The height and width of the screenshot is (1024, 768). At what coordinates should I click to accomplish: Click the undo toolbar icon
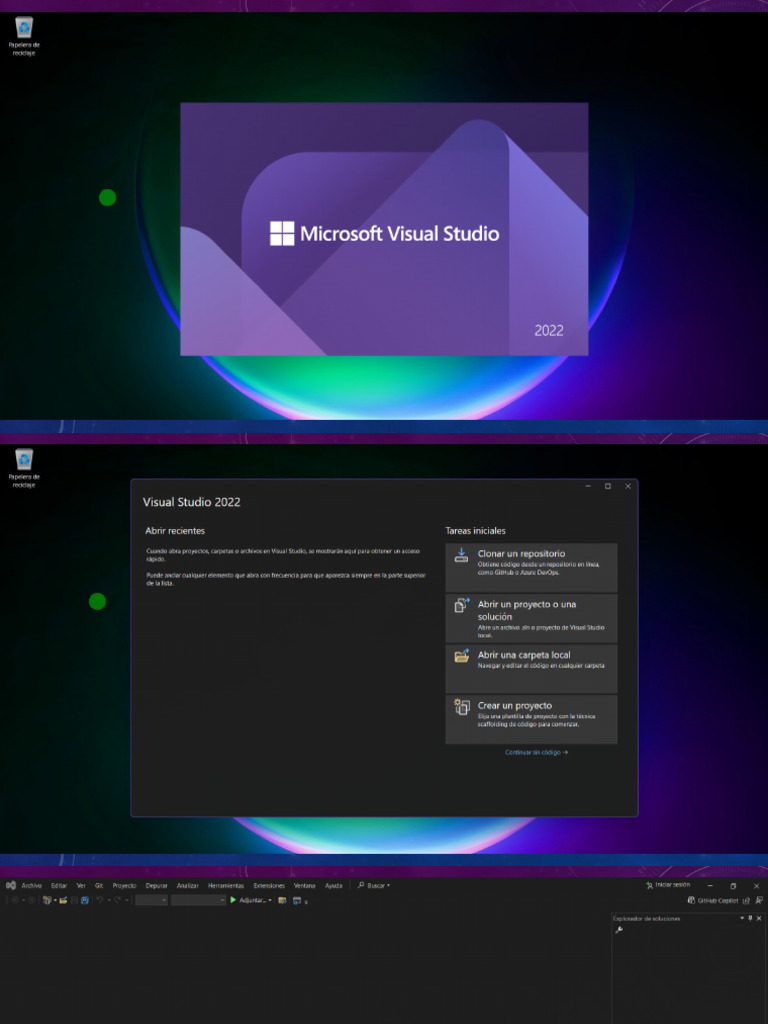[x=100, y=900]
